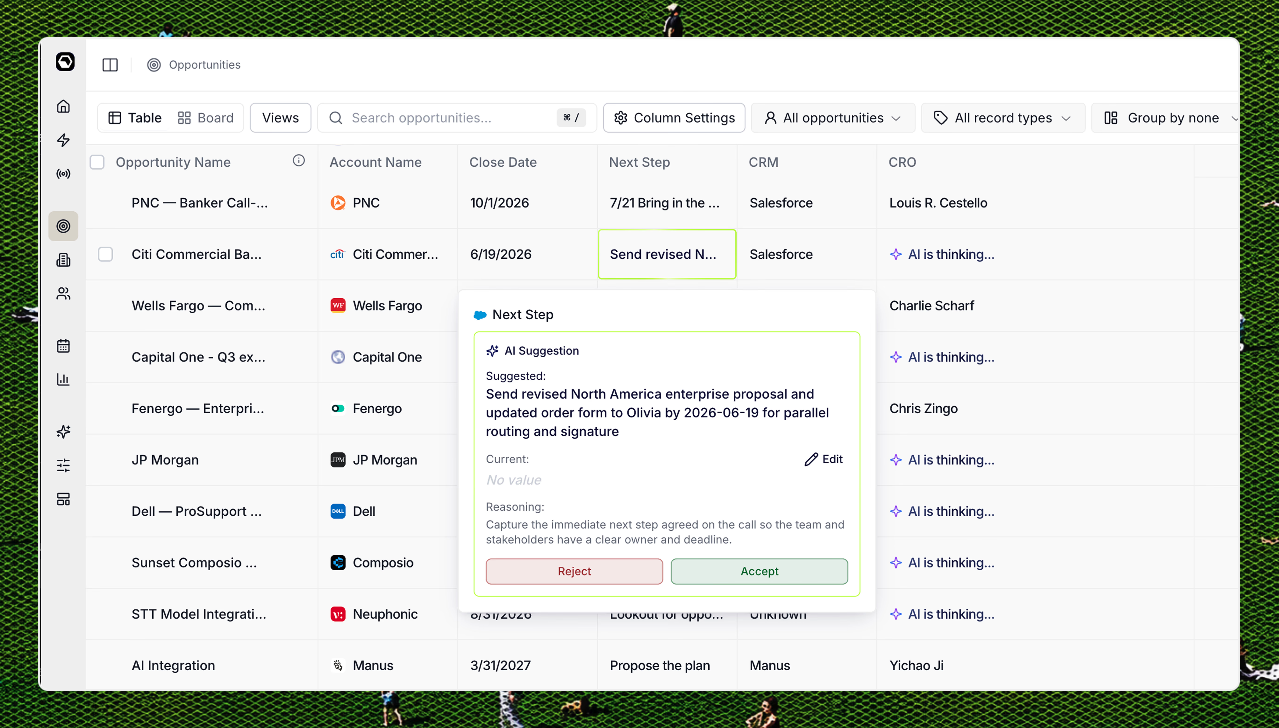
Task: Click the PNC account logo
Action: coord(338,203)
